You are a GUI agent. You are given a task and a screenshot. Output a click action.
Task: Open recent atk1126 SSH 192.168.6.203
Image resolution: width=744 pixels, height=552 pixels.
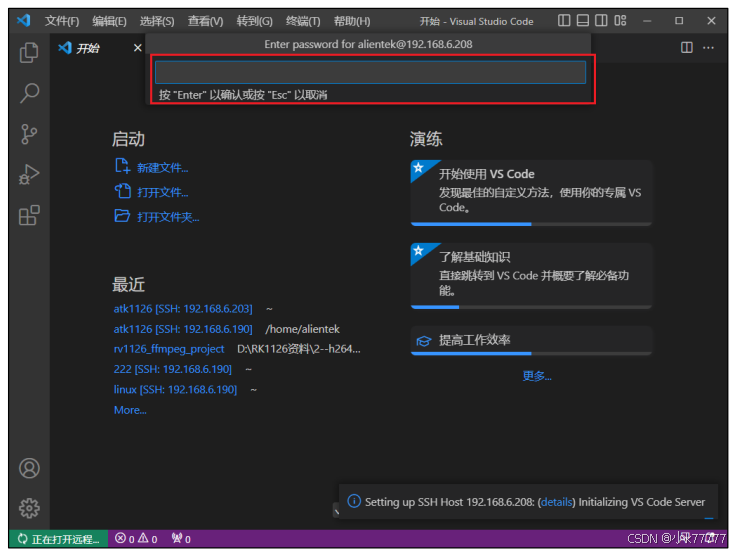(183, 309)
